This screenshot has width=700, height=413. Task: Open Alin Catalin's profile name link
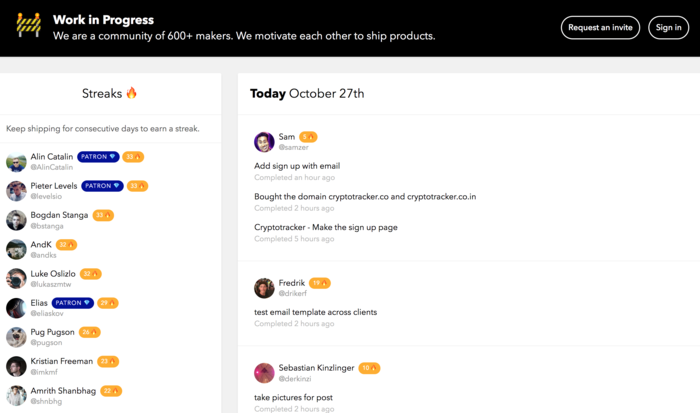tap(52, 157)
